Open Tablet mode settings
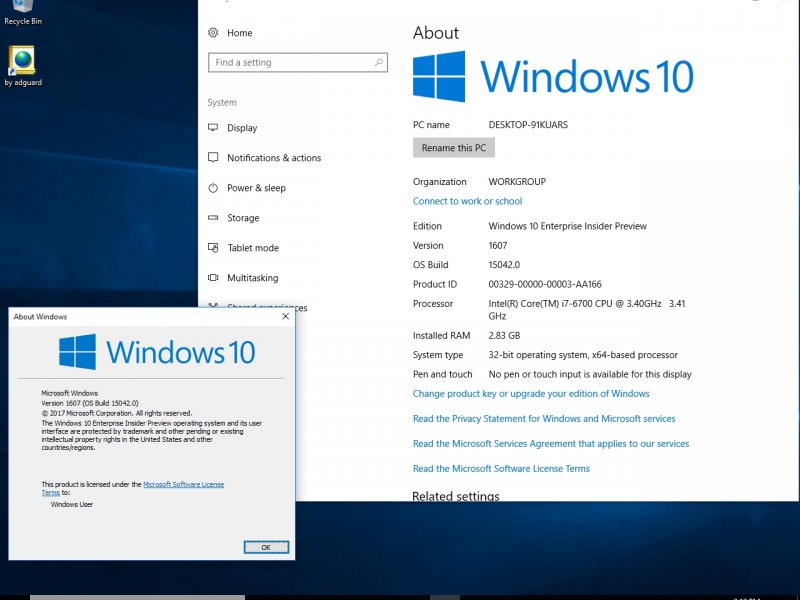 (x=253, y=248)
